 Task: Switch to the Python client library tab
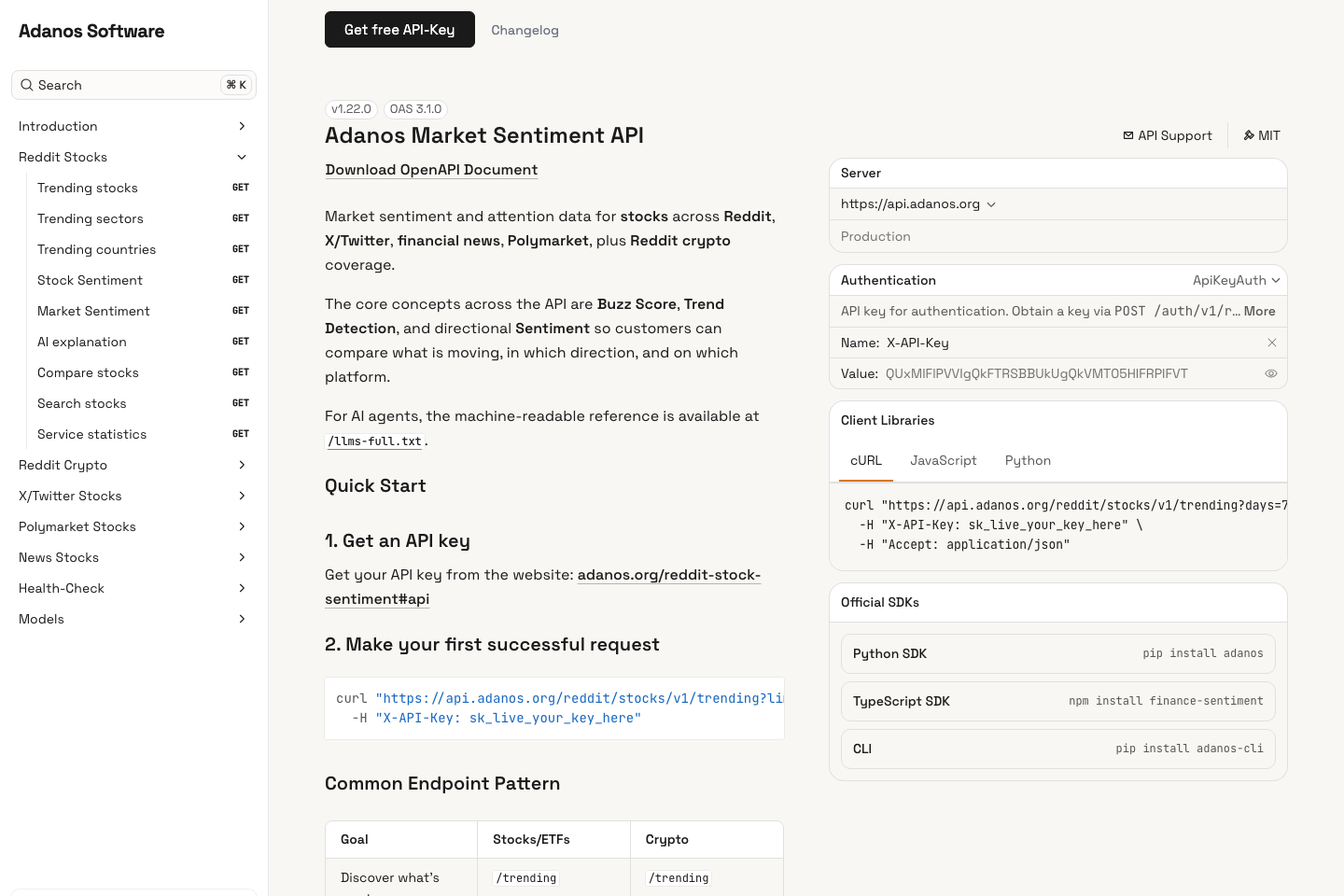(1028, 460)
